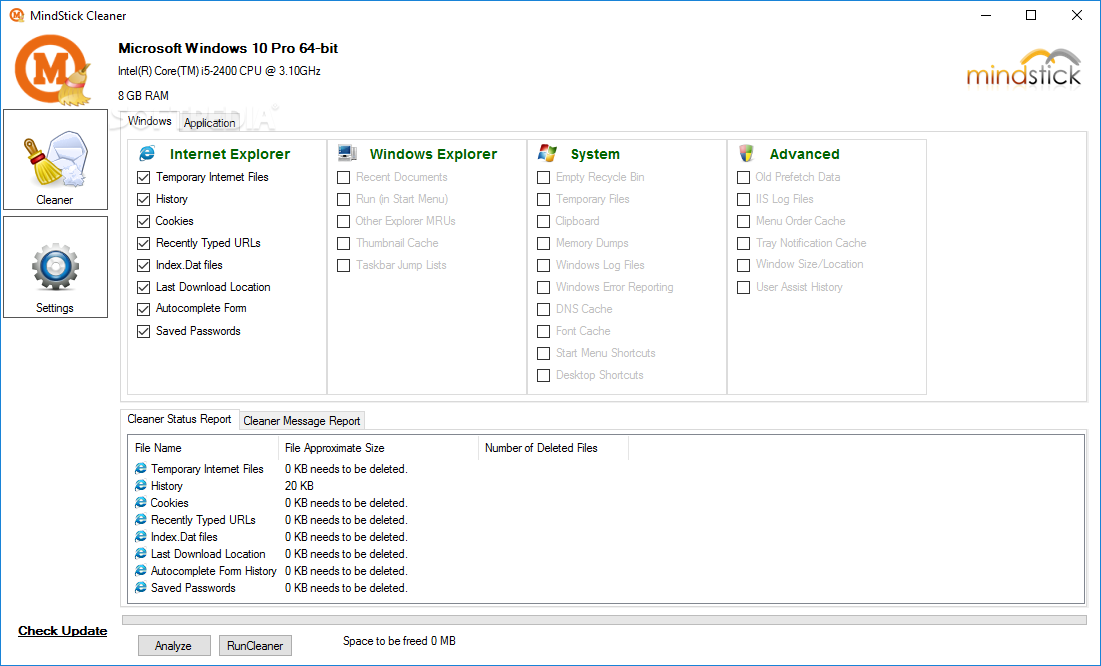The width and height of the screenshot is (1101, 666).
Task: Click the title bar MindStick app icon
Action: click(17, 15)
